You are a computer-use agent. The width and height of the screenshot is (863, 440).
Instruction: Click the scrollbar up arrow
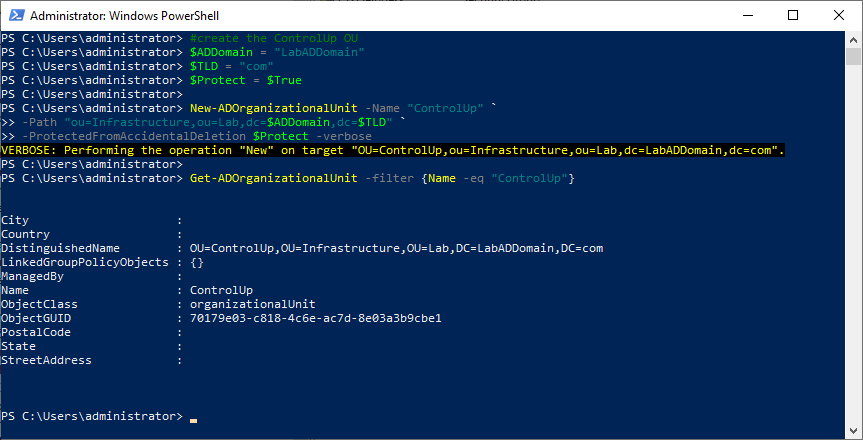click(x=853, y=39)
